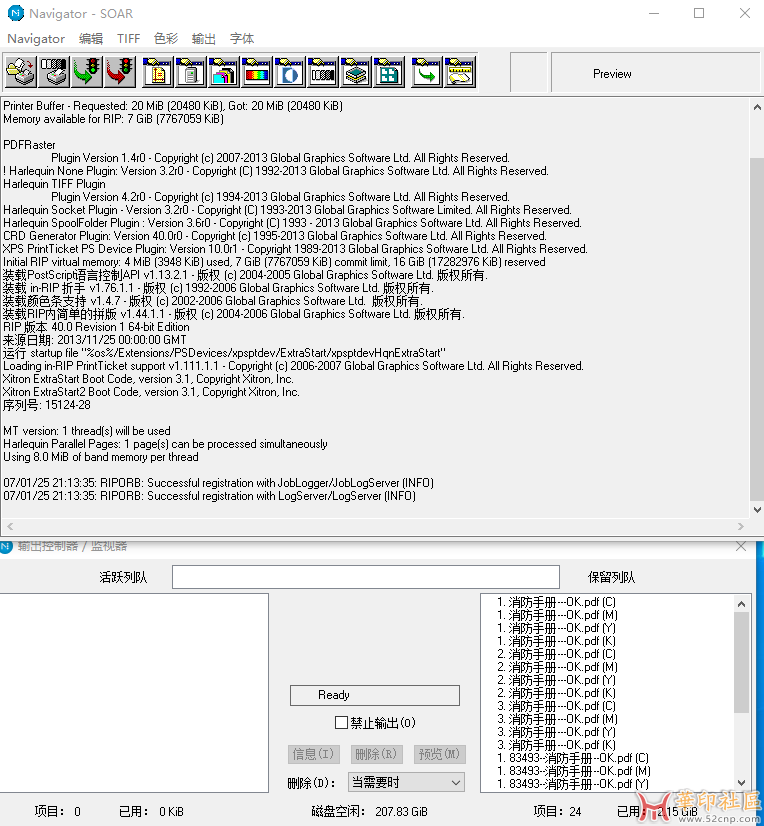
Task: Select '2. 消防手册---OK.pdf (M)' entry
Action: pos(557,667)
